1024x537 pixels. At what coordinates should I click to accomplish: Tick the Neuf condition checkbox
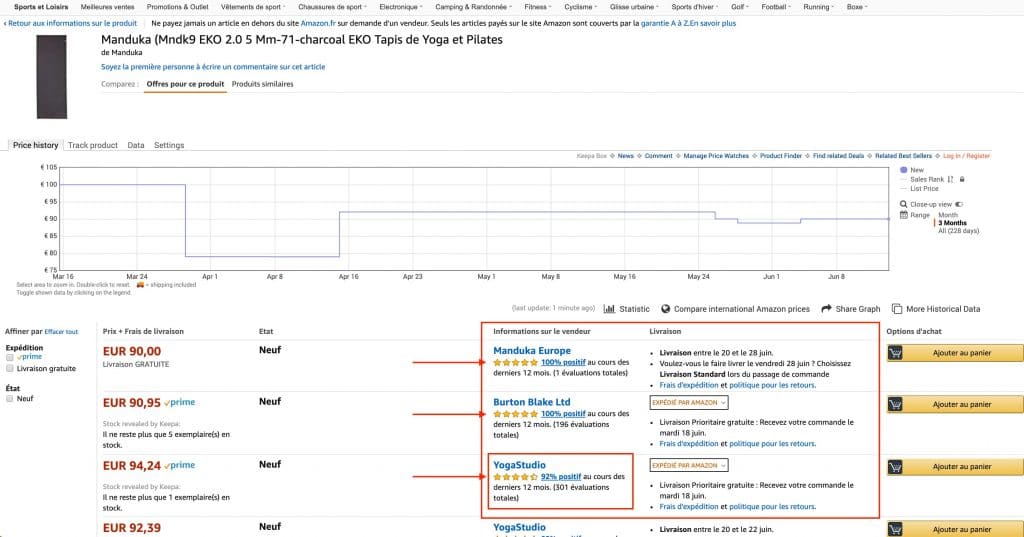pyautogui.click(x=10, y=398)
